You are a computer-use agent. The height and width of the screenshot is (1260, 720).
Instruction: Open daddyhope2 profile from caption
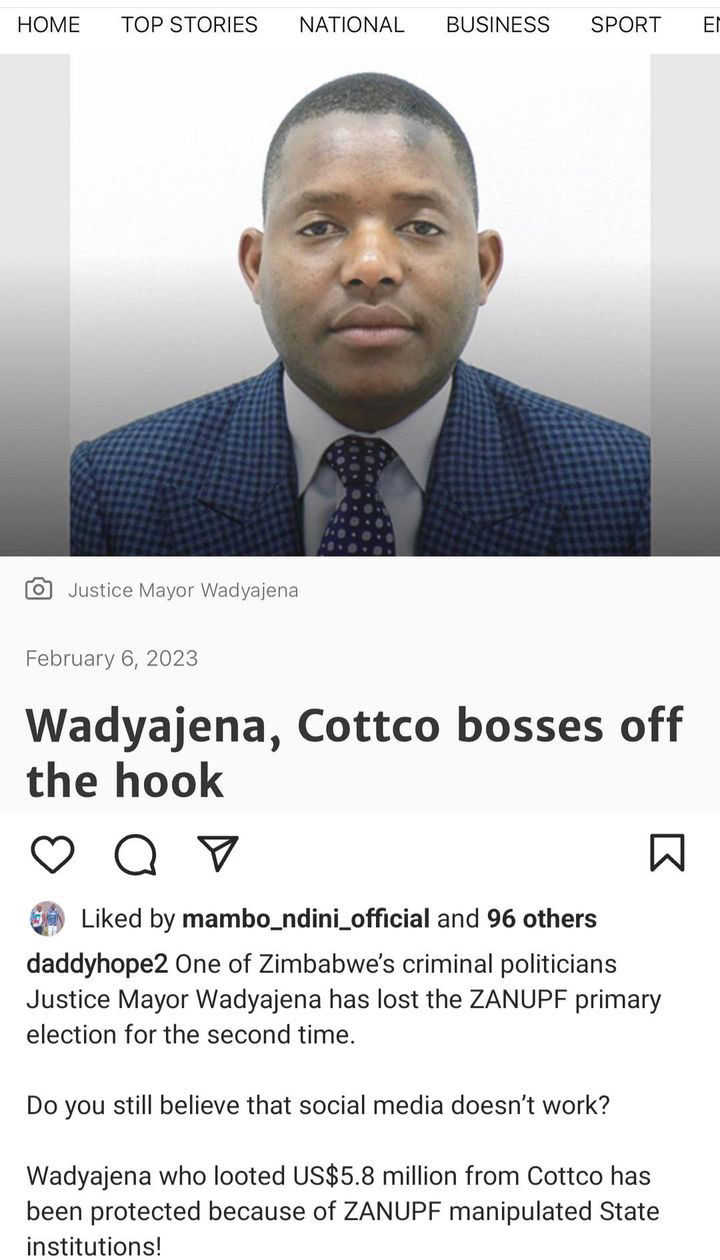tap(97, 964)
